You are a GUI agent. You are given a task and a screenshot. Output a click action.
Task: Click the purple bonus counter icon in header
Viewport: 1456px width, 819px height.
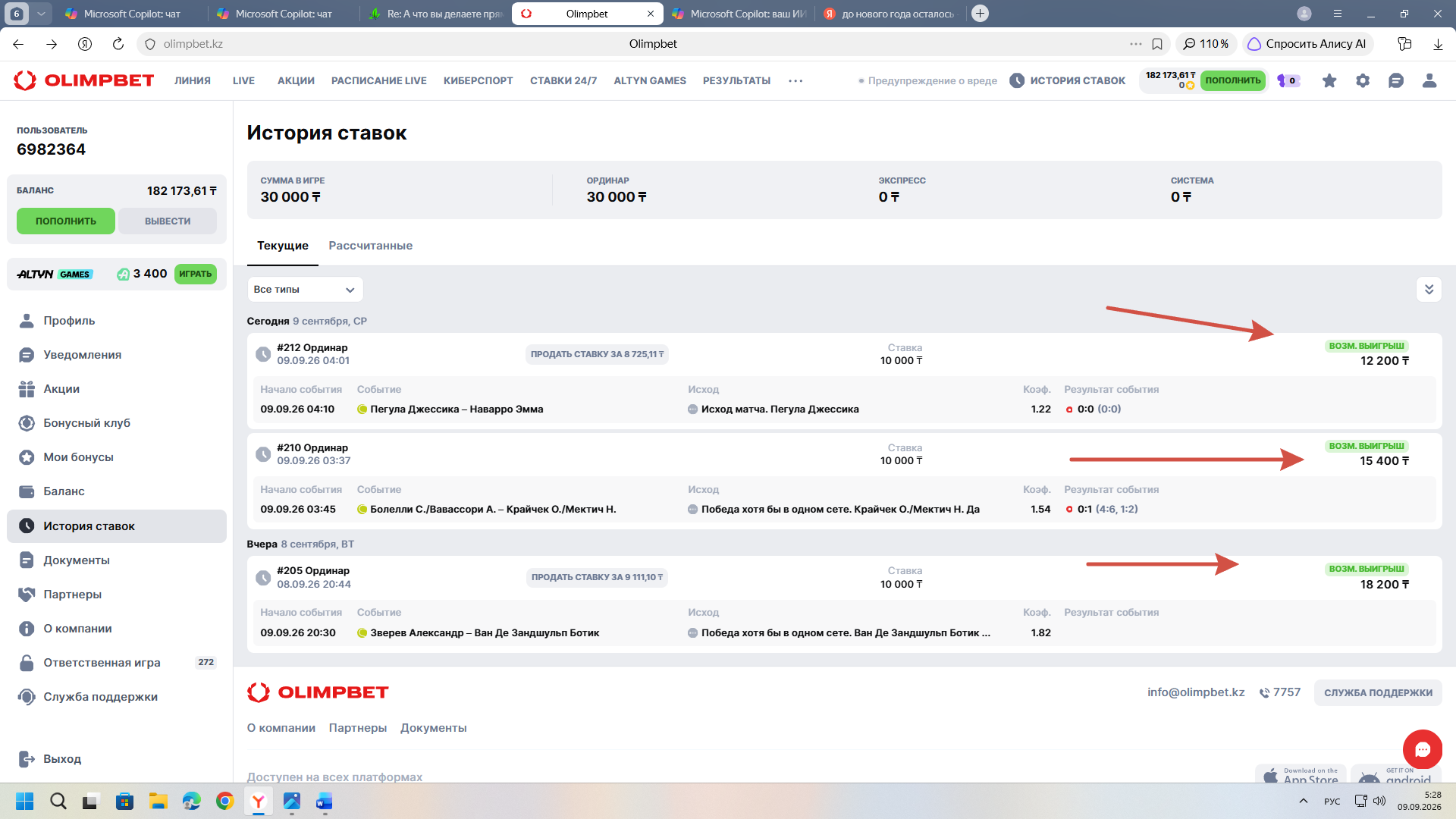click(1288, 80)
